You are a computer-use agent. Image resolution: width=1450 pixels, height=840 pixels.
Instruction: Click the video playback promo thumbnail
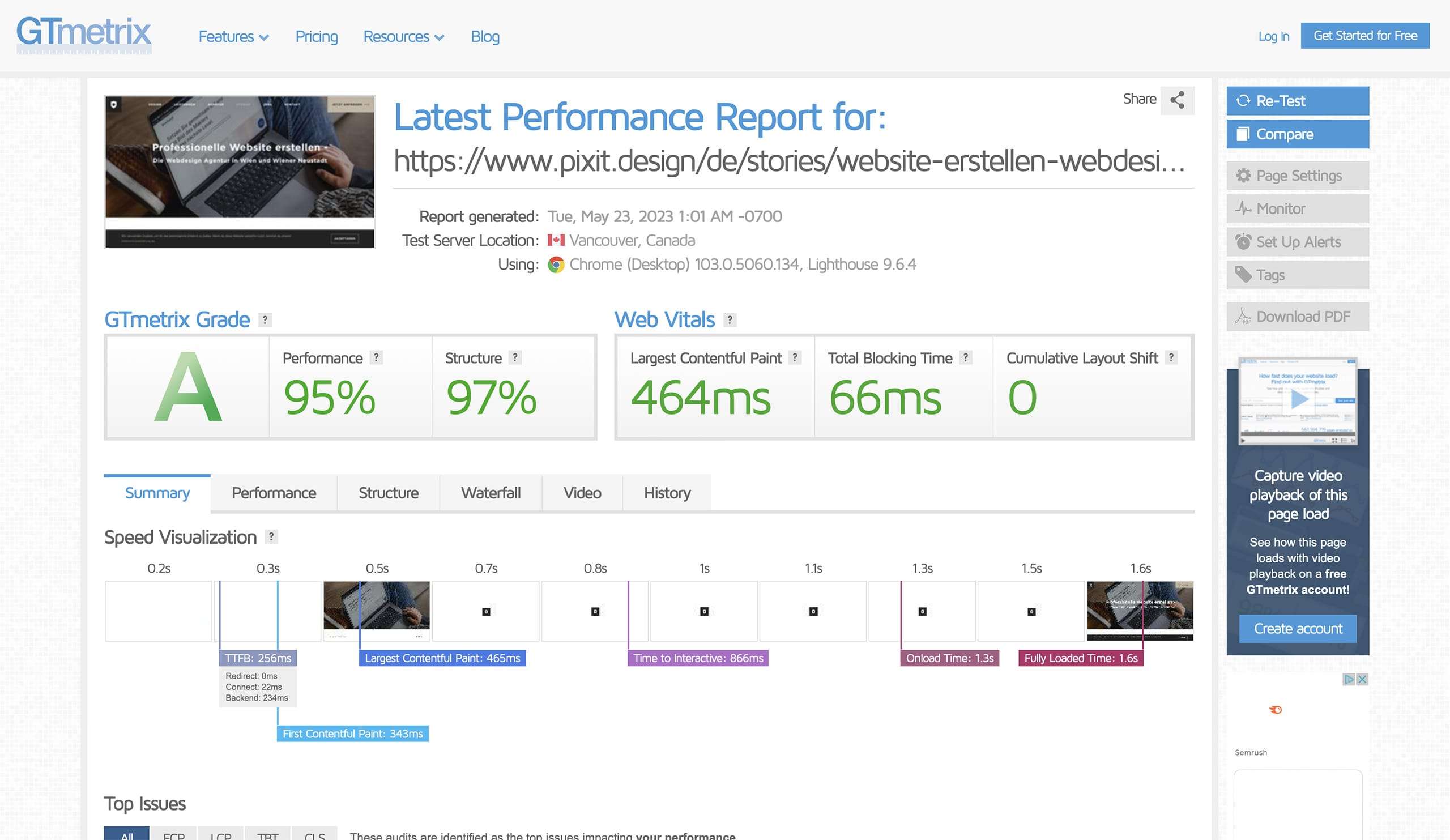click(x=1298, y=401)
